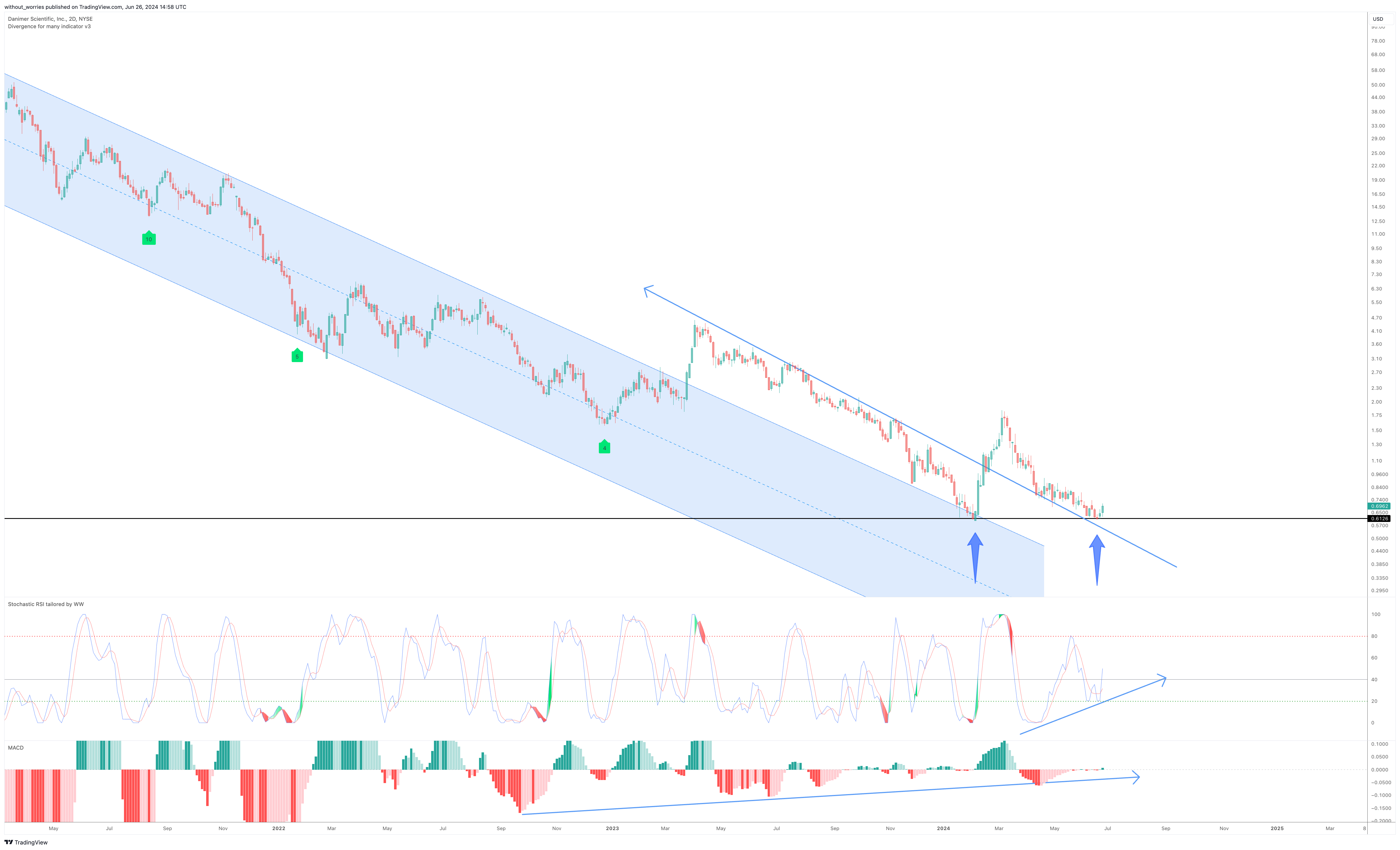Click the Danimer Scientific, Inc. symbol title
1400x850 pixels.
click(x=50, y=19)
